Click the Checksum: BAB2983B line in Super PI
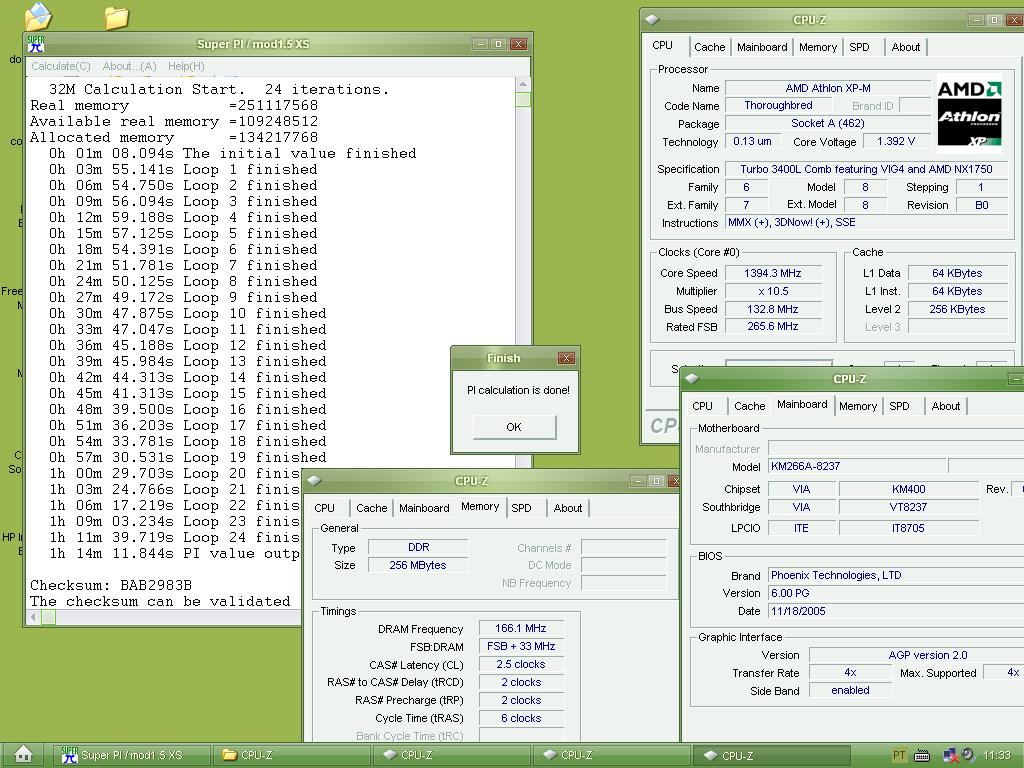Screen dimensions: 1024x768 coord(111,585)
